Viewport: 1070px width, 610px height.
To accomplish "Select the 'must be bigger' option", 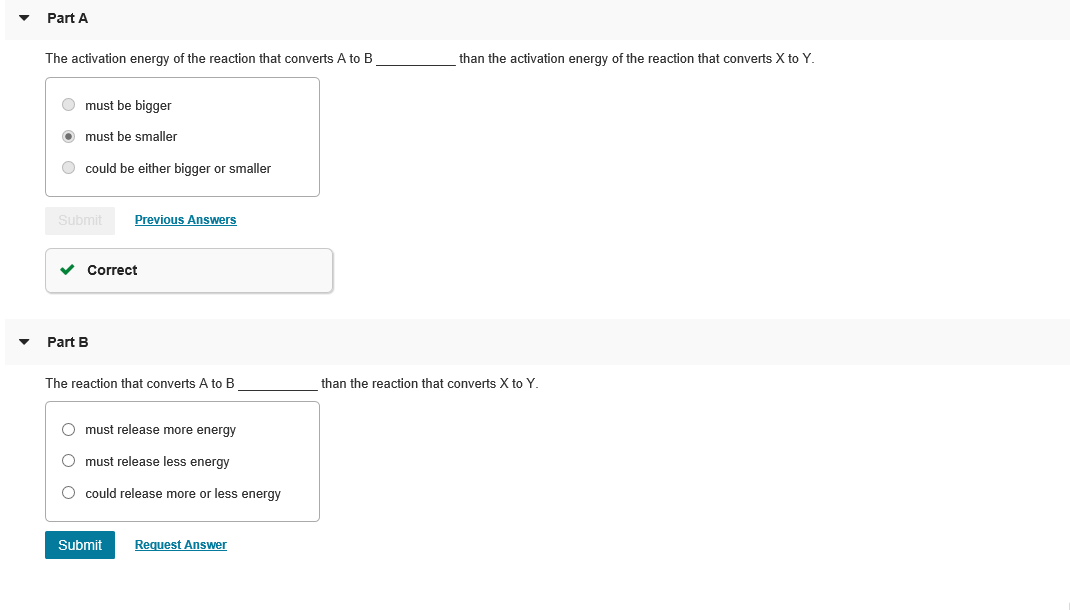I will [68, 104].
